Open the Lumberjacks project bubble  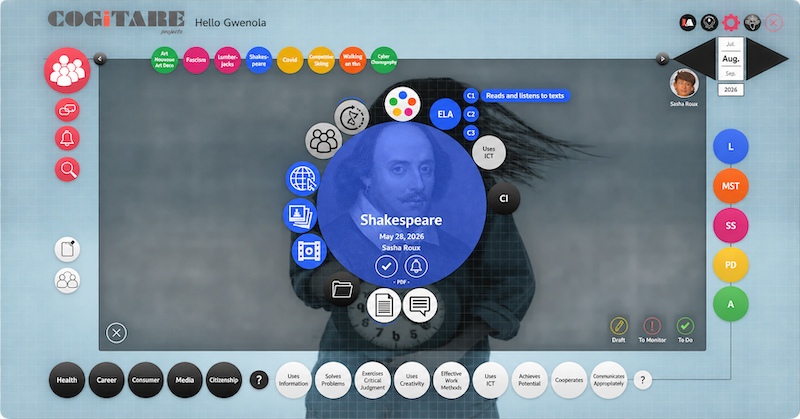(x=227, y=60)
